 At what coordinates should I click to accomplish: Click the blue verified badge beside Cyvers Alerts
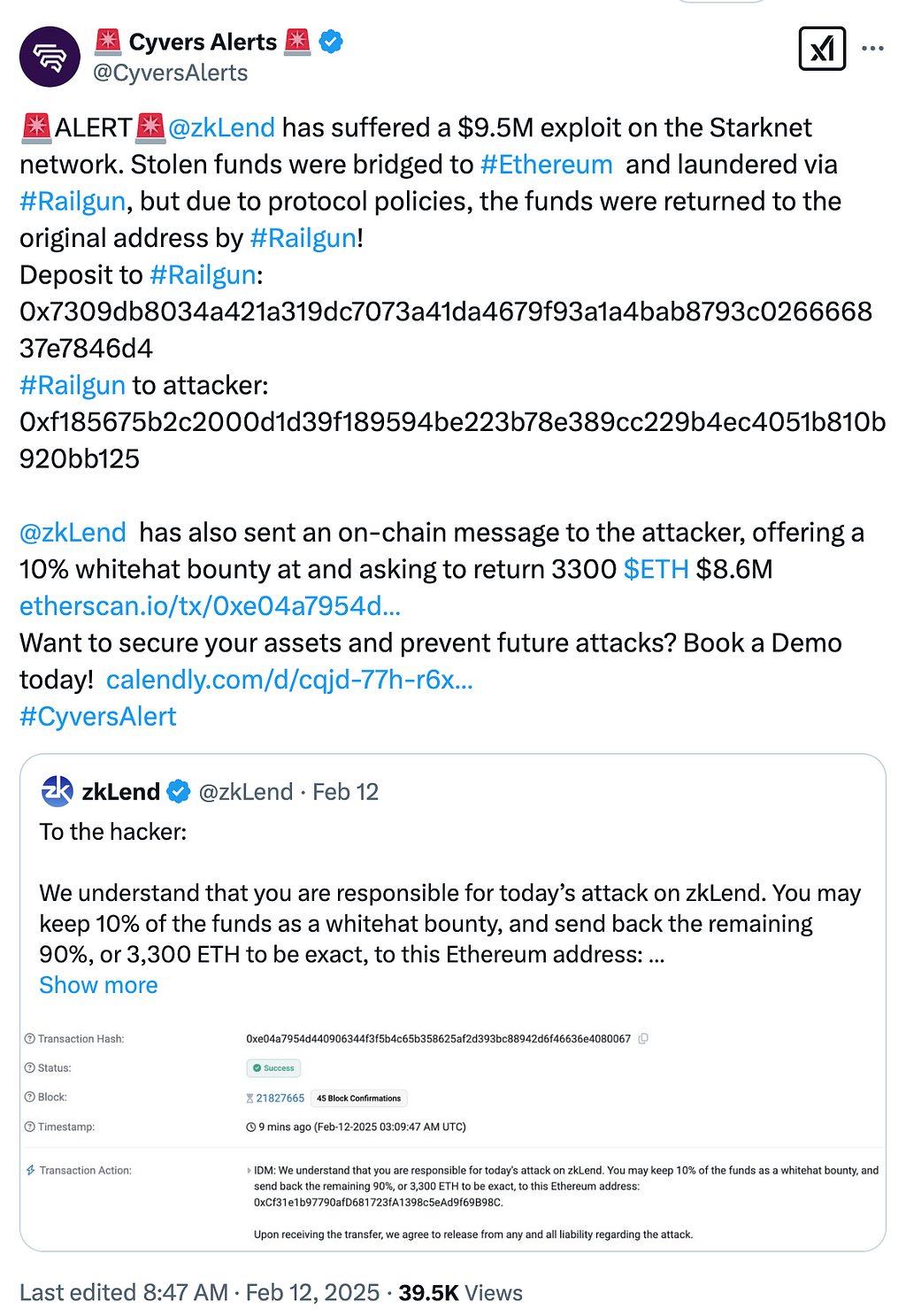tap(331, 42)
